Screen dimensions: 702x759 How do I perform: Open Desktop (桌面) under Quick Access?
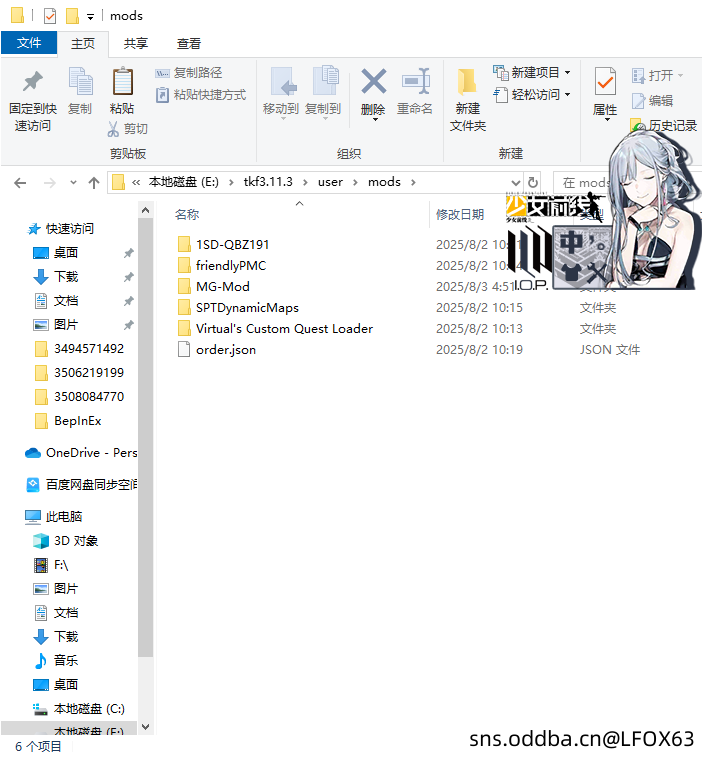[66, 253]
